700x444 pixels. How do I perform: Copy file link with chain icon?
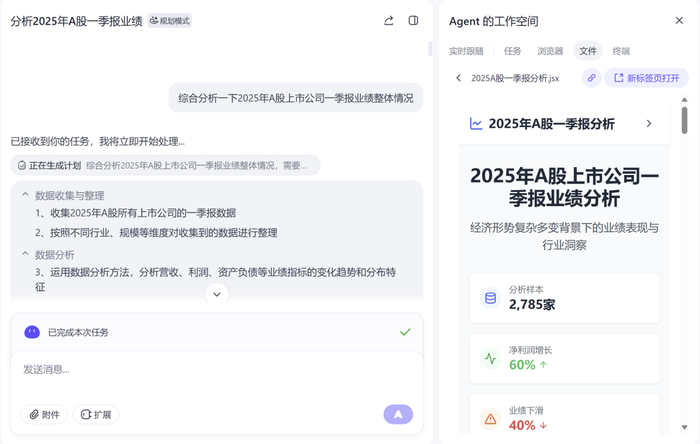click(x=592, y=78)
